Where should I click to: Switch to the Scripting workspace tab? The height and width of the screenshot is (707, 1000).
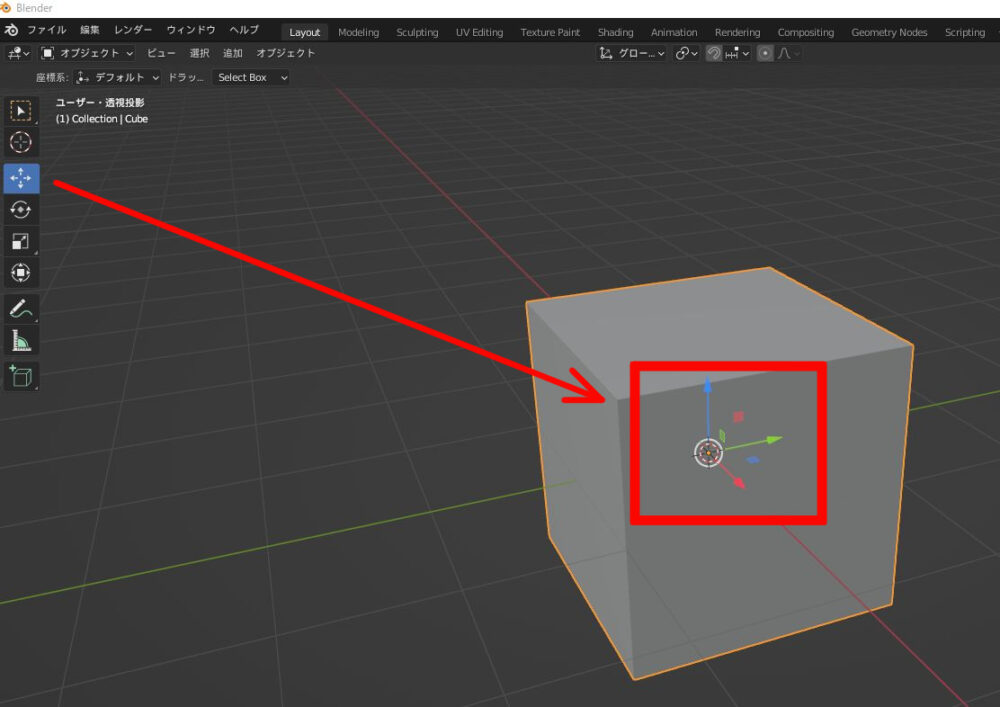coord(964,33)
